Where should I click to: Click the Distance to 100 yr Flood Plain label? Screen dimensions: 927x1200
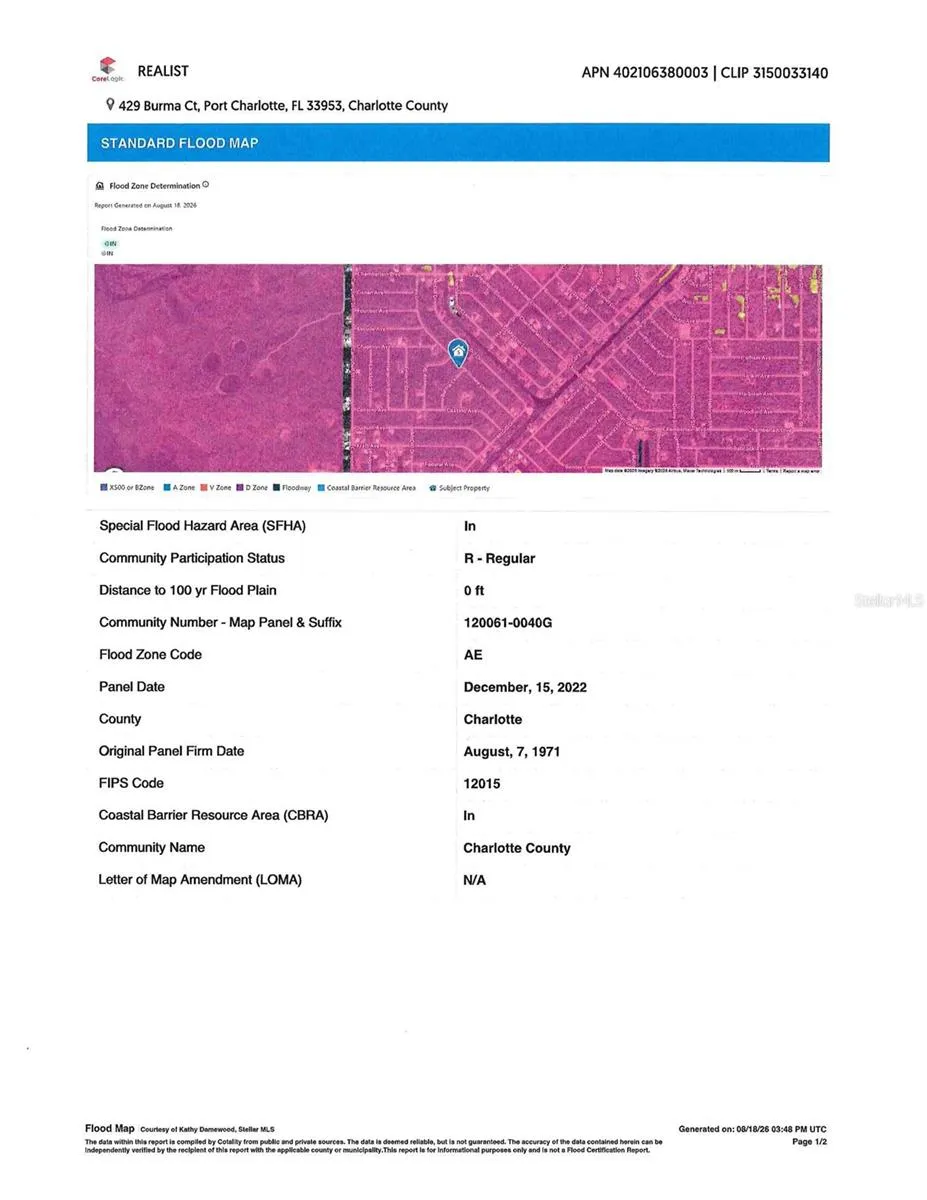188,590
